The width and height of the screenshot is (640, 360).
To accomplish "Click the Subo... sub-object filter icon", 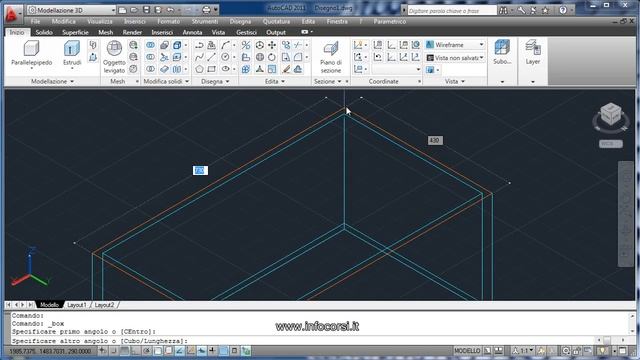I will coord(502,47).
